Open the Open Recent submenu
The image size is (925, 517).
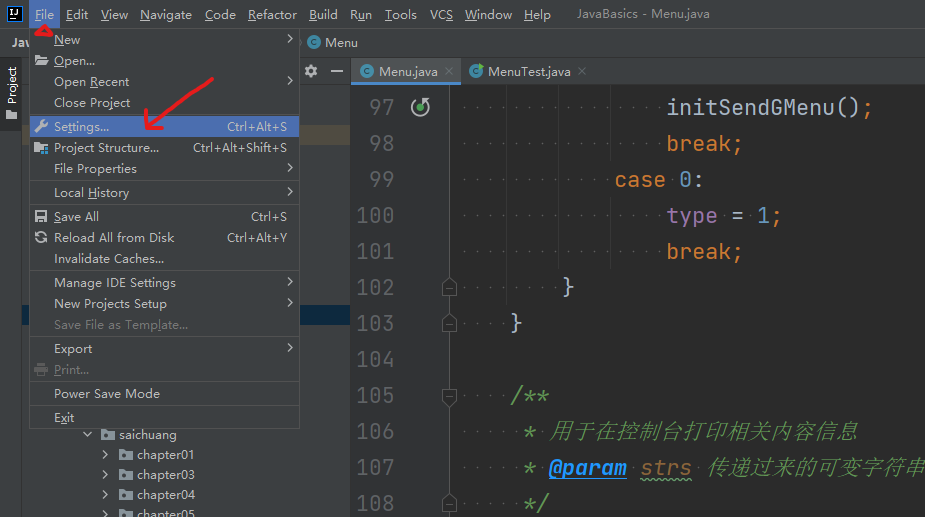[164, 81]
